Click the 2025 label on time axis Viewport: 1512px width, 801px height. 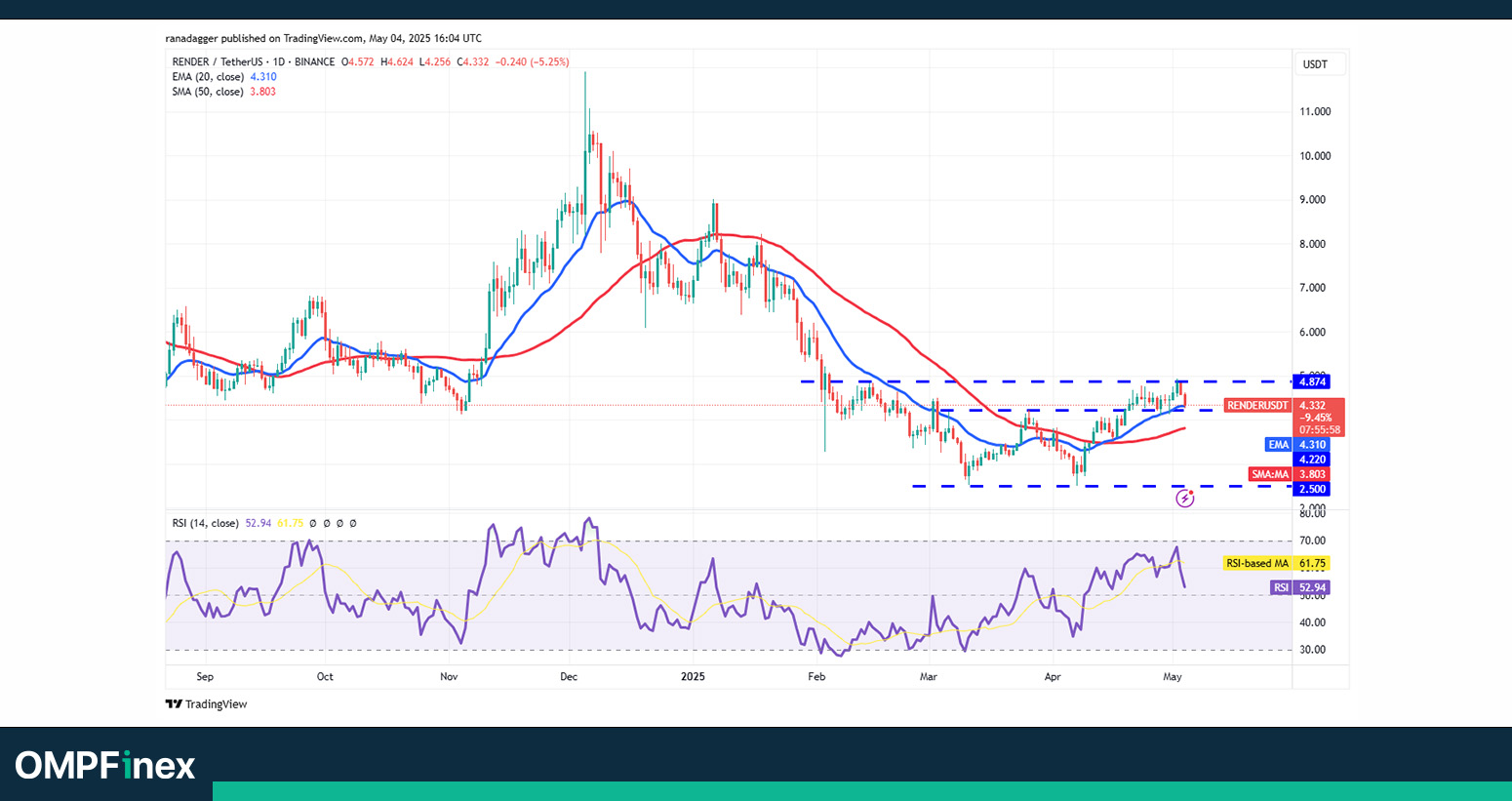pyautogui.click(x=693, y=676)
